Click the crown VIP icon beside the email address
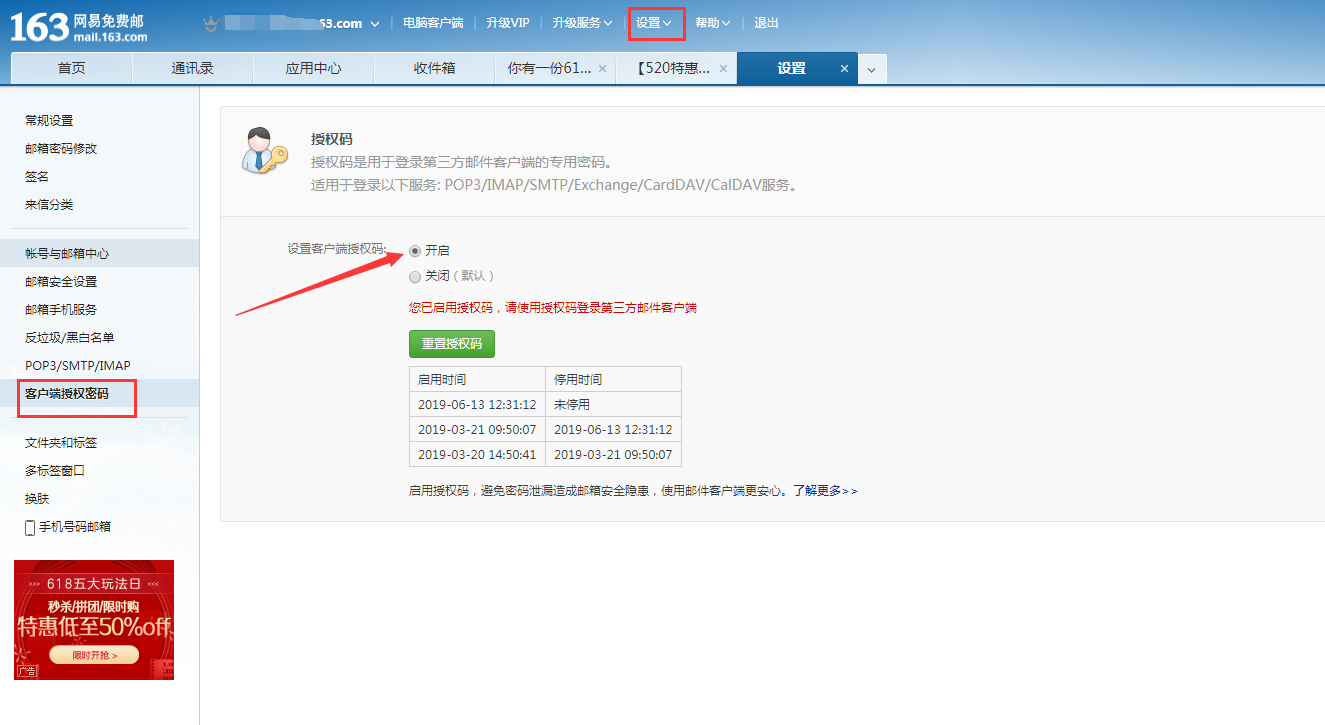 210,21
